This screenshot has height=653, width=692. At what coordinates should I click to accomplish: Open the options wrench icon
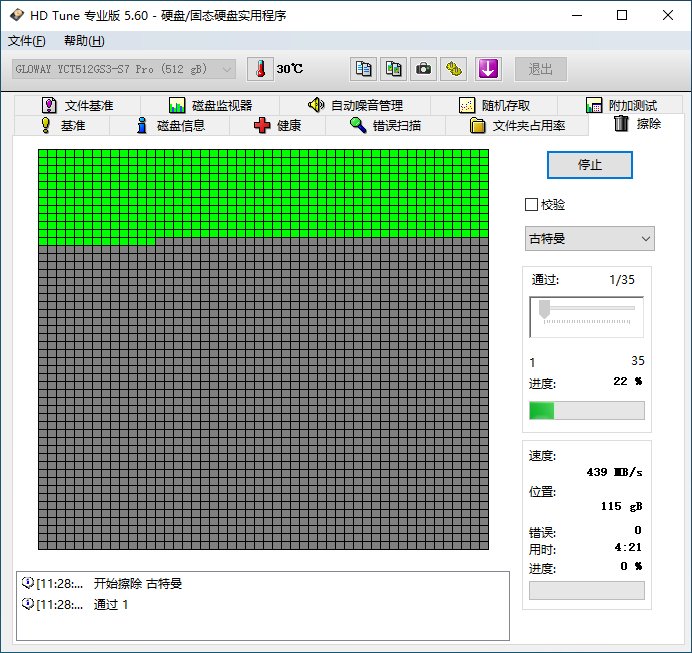[453, 69]
